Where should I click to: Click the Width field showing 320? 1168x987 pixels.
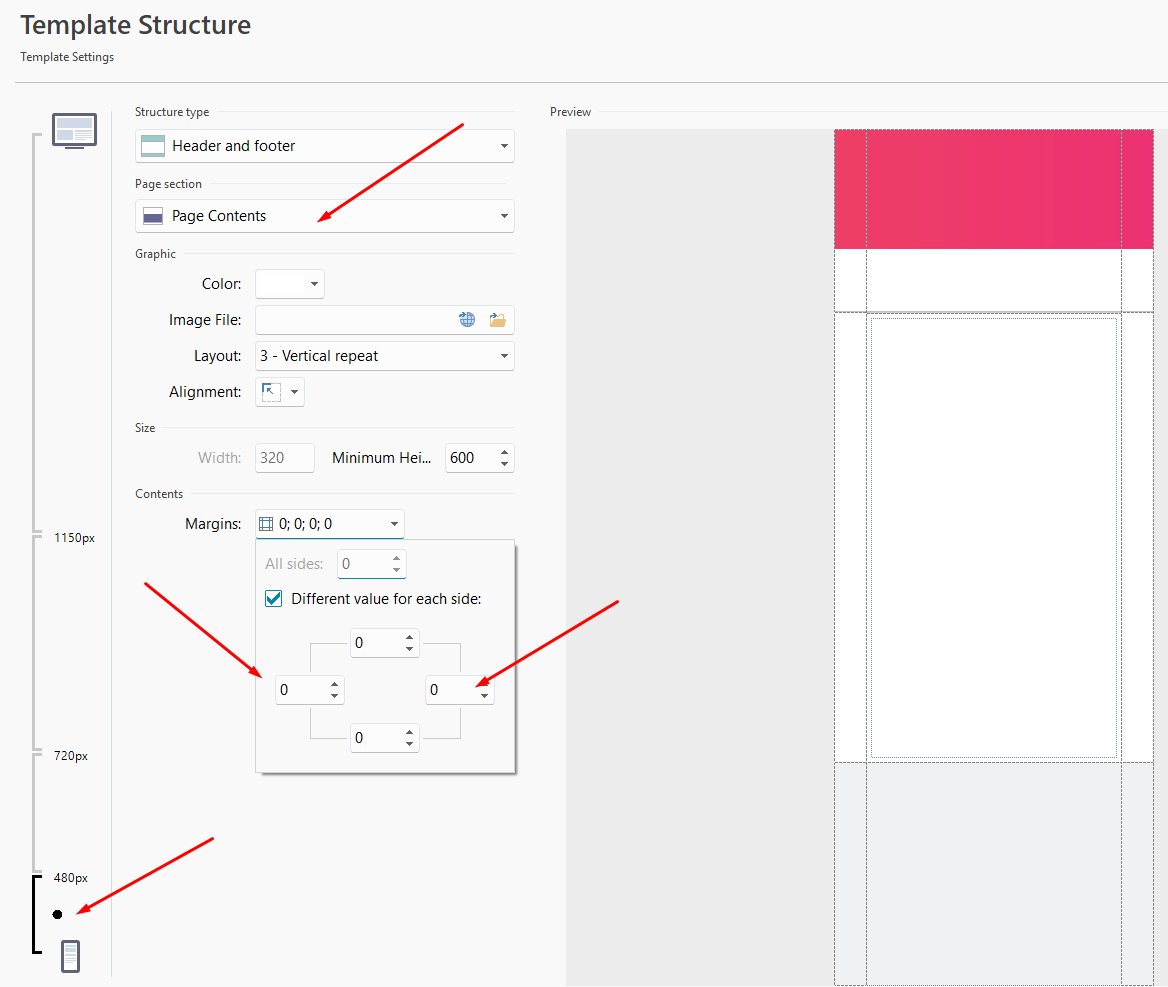285,458
